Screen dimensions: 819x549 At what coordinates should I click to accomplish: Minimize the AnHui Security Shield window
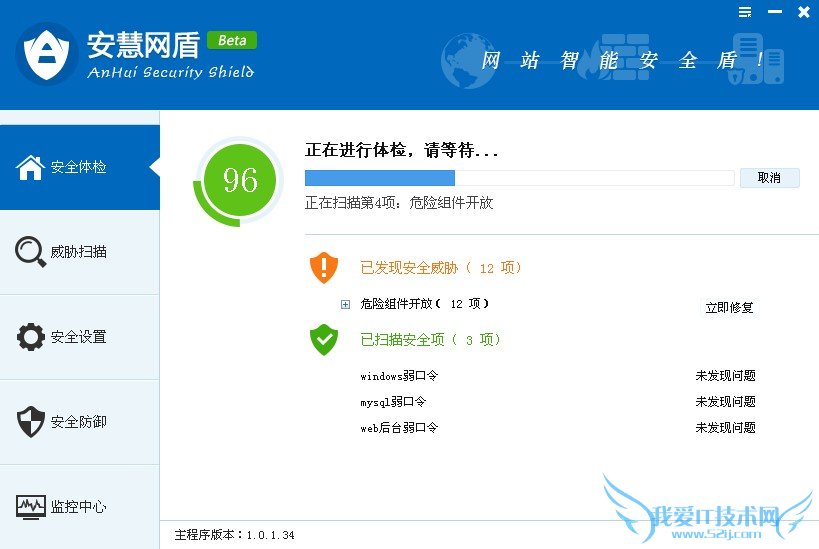tap(775, 11)
